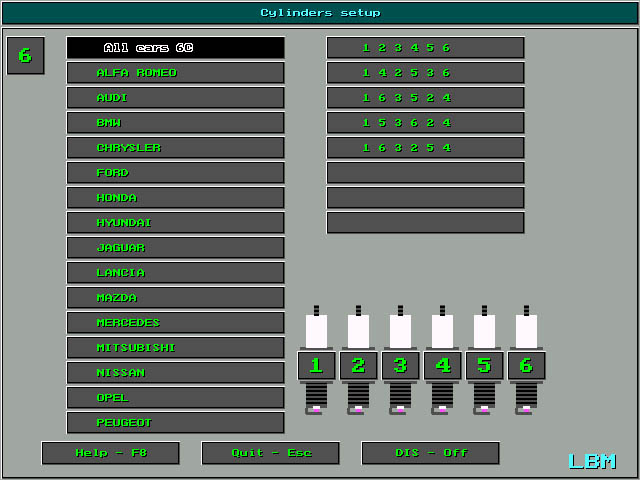
Task: Open Help - F8 button
Action: click(111, 453)
